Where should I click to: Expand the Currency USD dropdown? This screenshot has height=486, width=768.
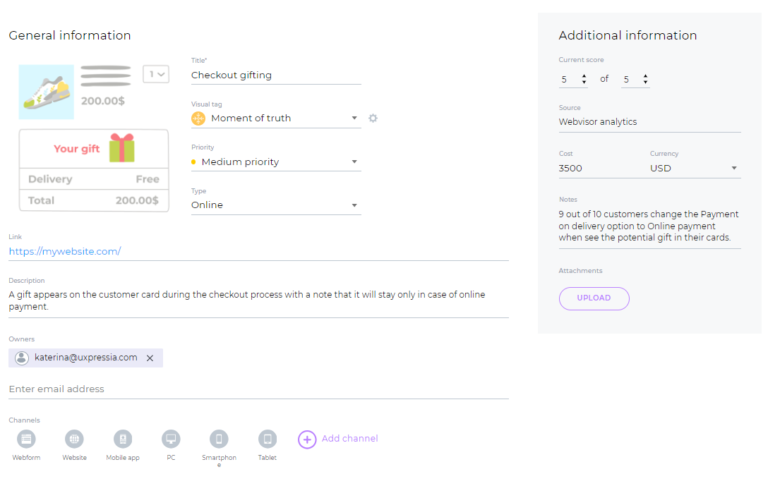point(734,168)
